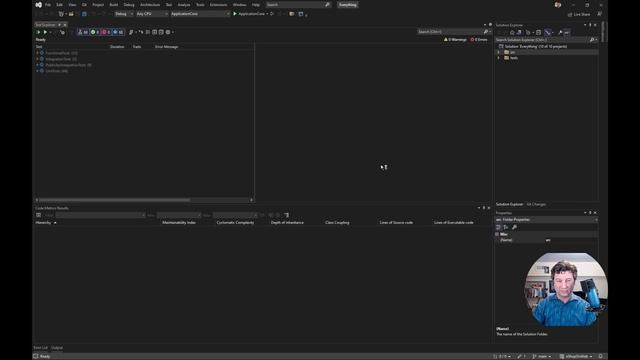Click the Duration column header
The width and height of the screenshot is (640, 360).
coord(117,47)
